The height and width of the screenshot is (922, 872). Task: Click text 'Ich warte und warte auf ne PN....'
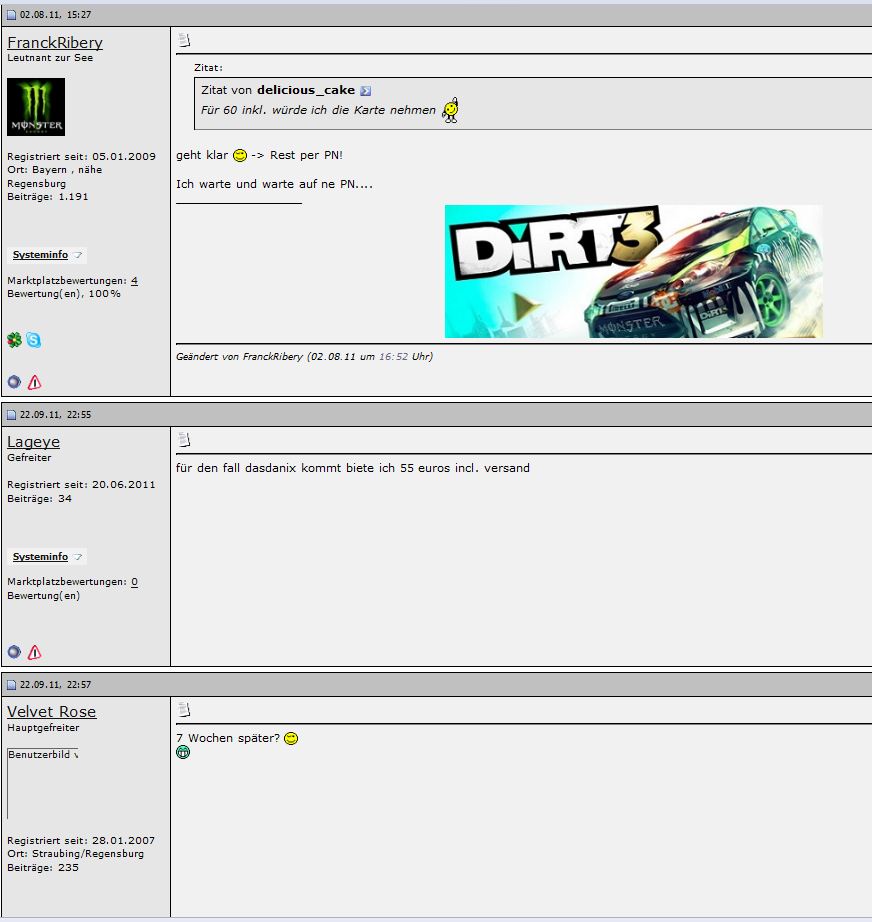click(274, 184)
